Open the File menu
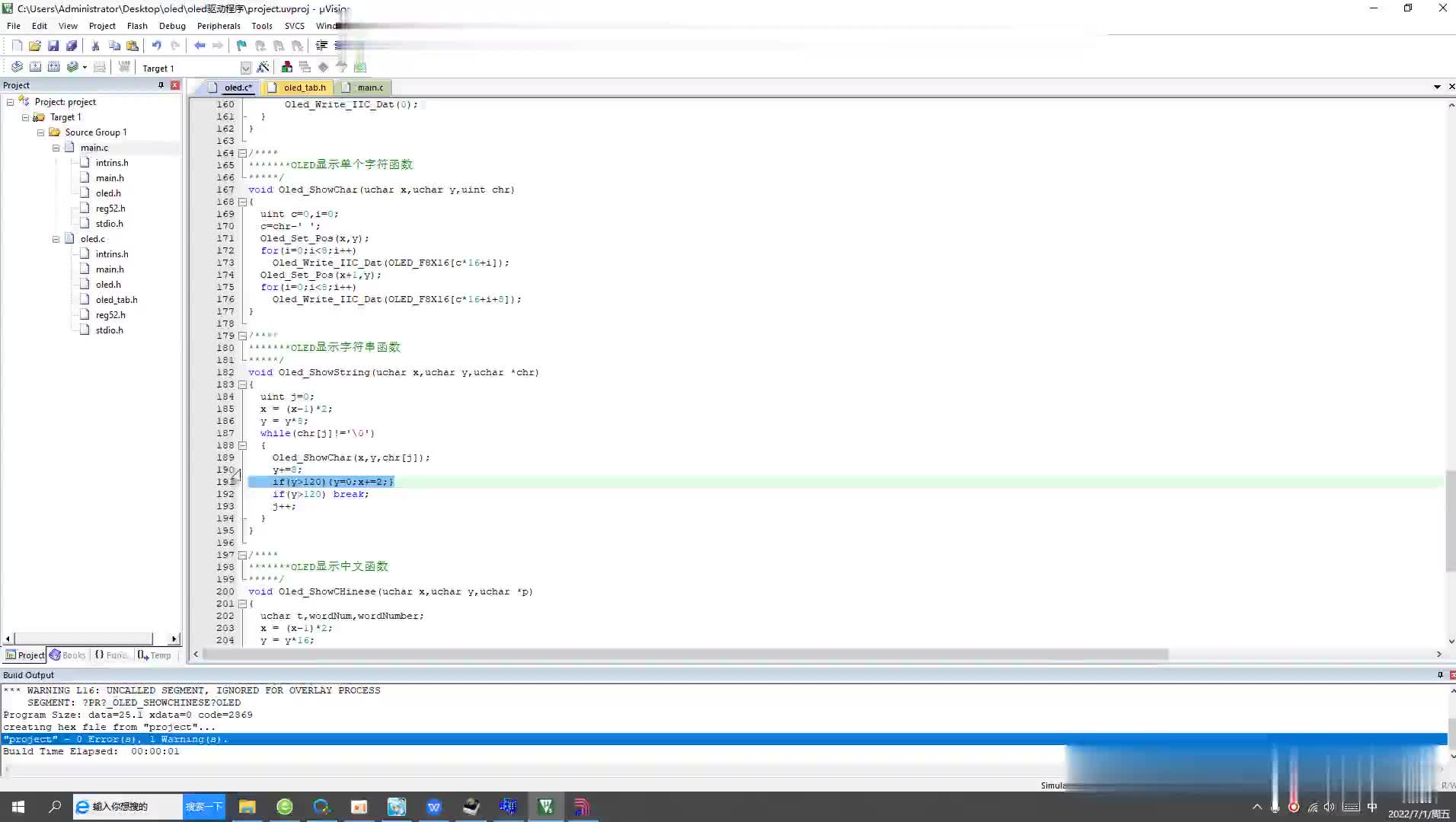This screenshot has width=1456, height=822. (x=14, y=26)
